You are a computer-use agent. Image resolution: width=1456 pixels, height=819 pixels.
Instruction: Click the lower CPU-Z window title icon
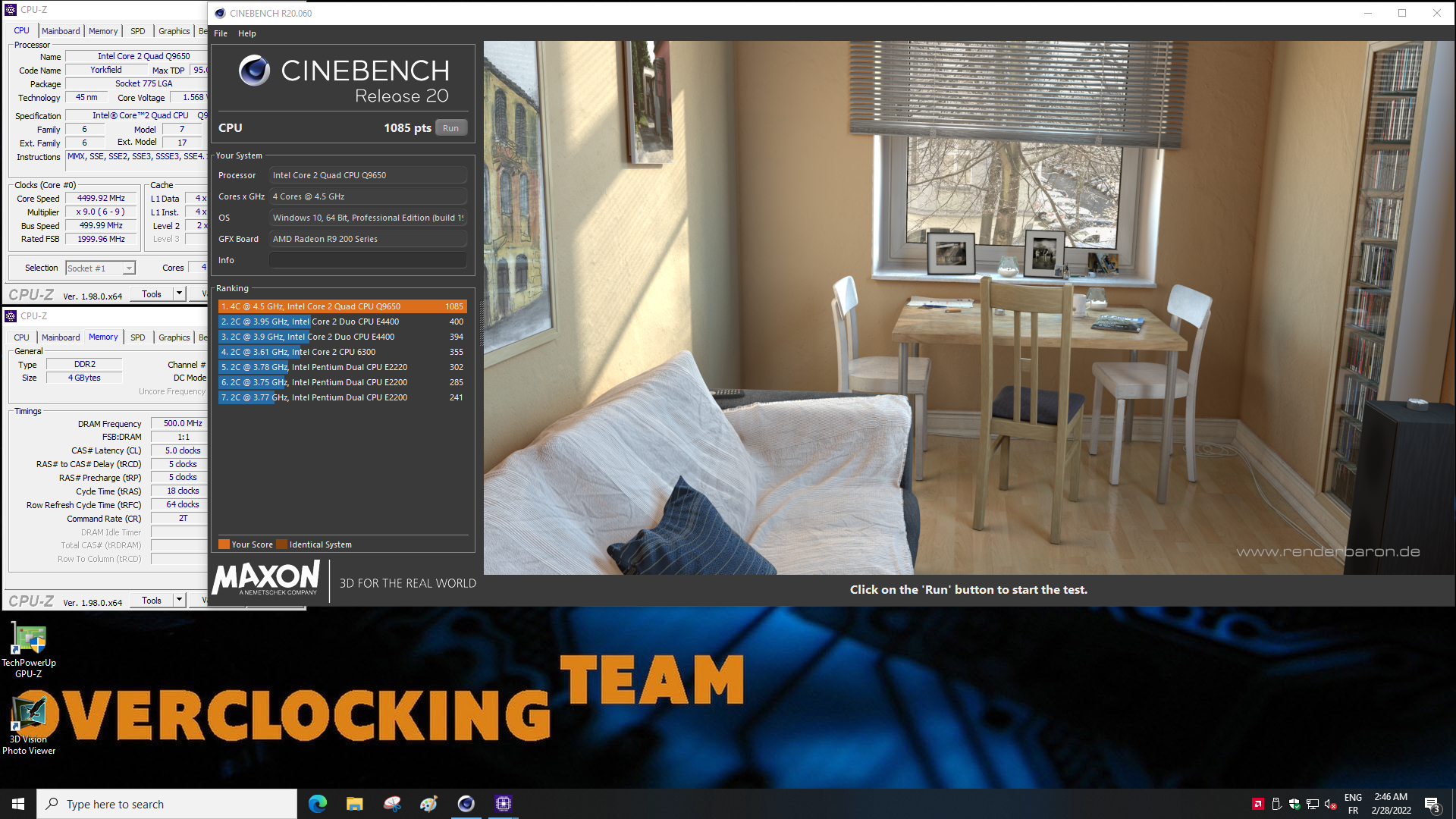tap(11, 316)
